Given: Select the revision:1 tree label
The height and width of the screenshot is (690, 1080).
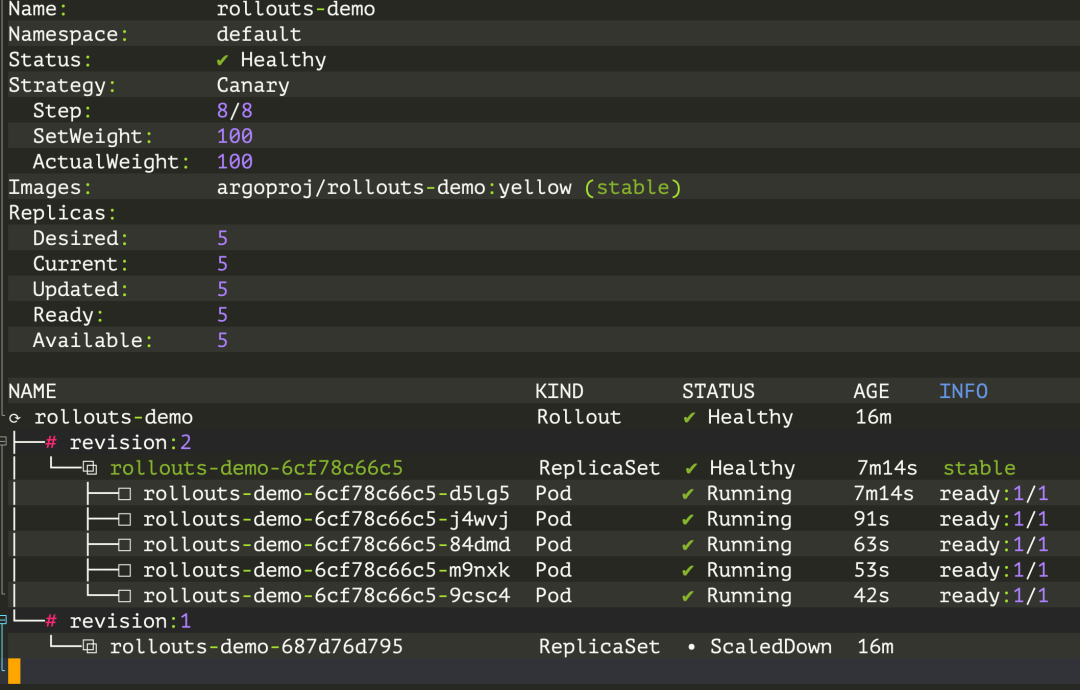Looking at the screenshot, I should 130,621.
